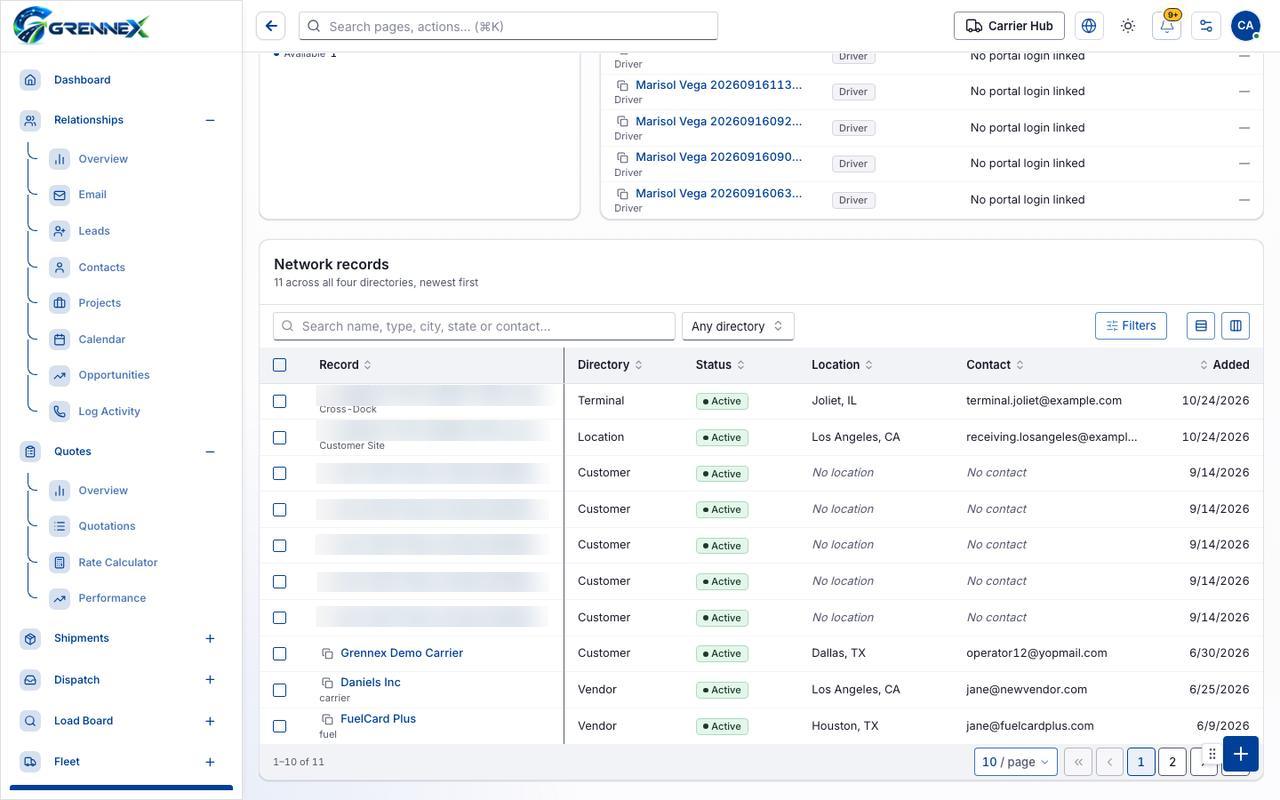
Task: Click the copy icon beside Grennex Demo Carrier
Action: click(327, 654)
